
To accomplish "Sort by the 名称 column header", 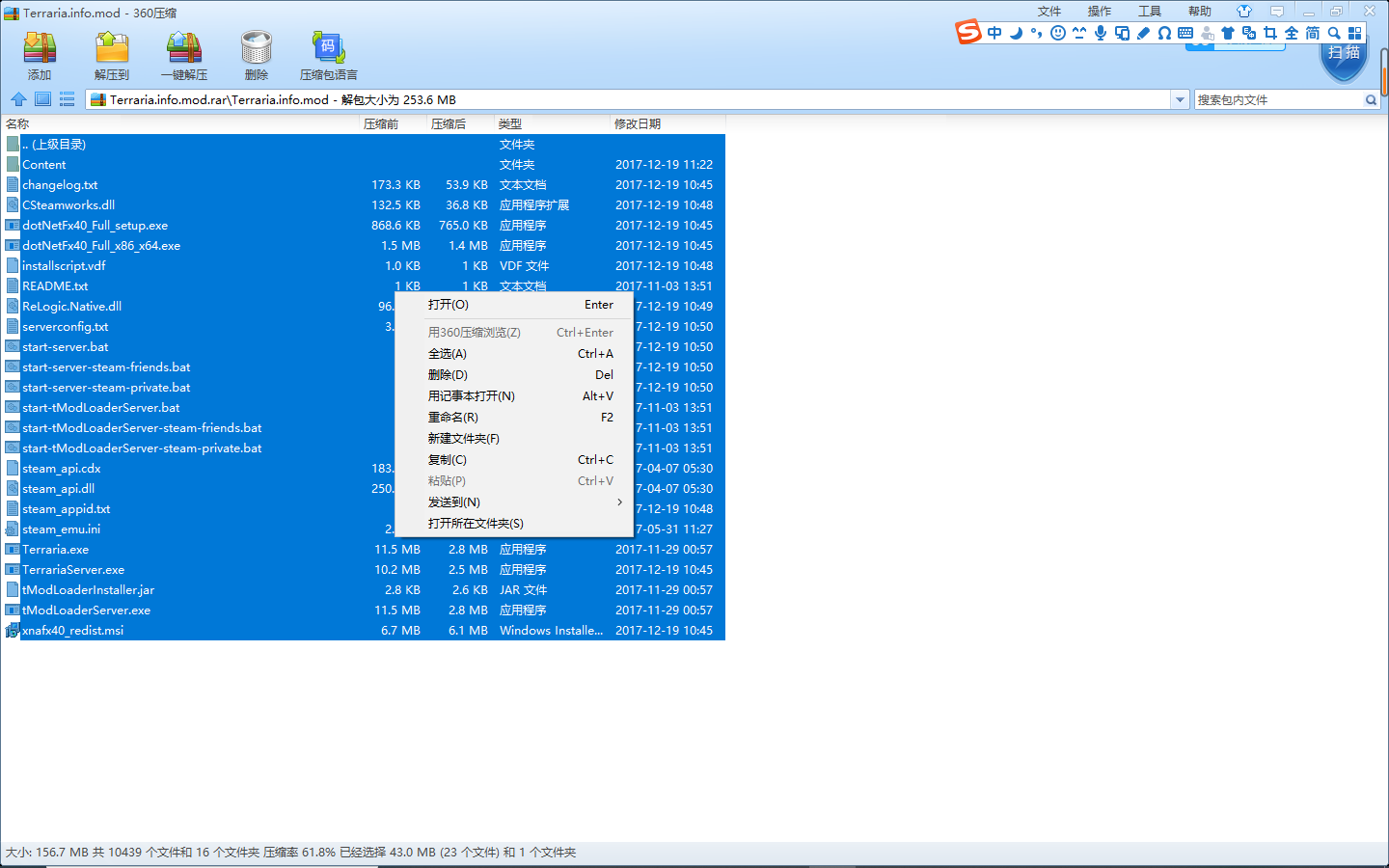I will point(179,123).
